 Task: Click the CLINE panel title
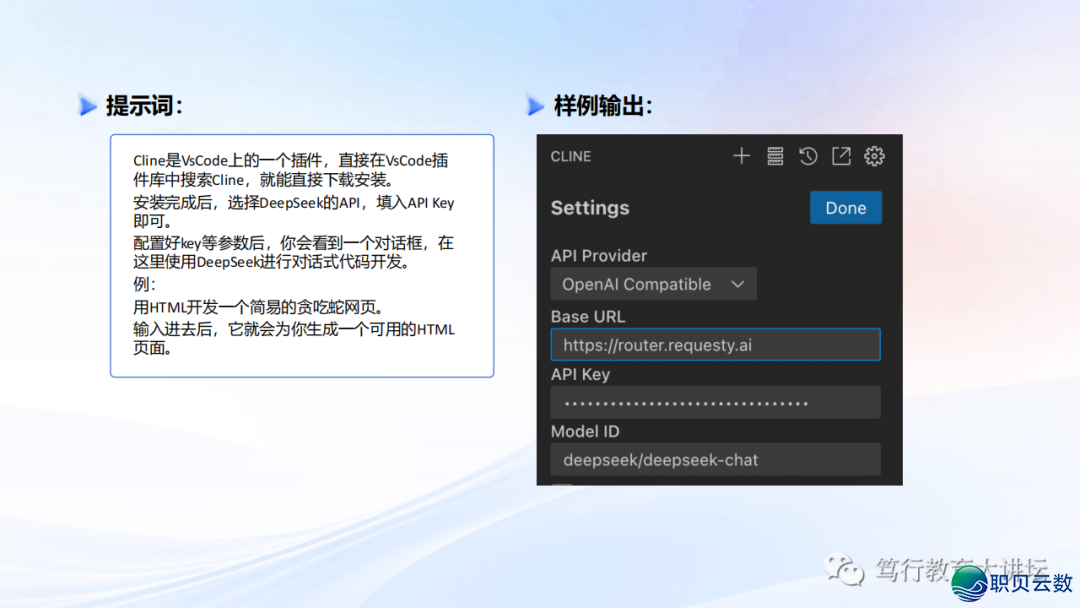[571, 157]
